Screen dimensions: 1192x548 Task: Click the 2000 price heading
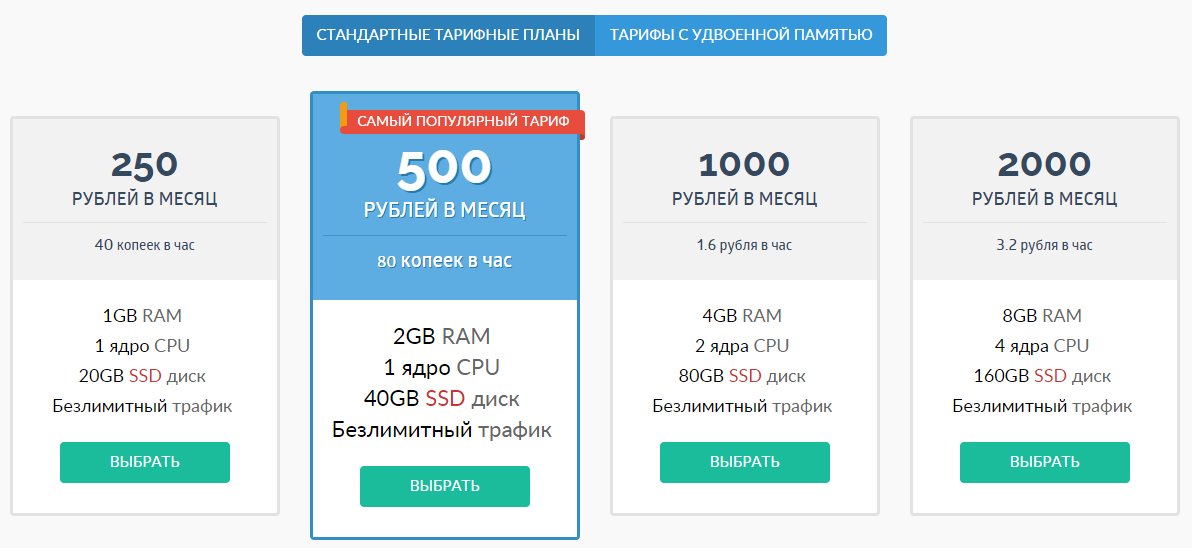(1045, 164)
